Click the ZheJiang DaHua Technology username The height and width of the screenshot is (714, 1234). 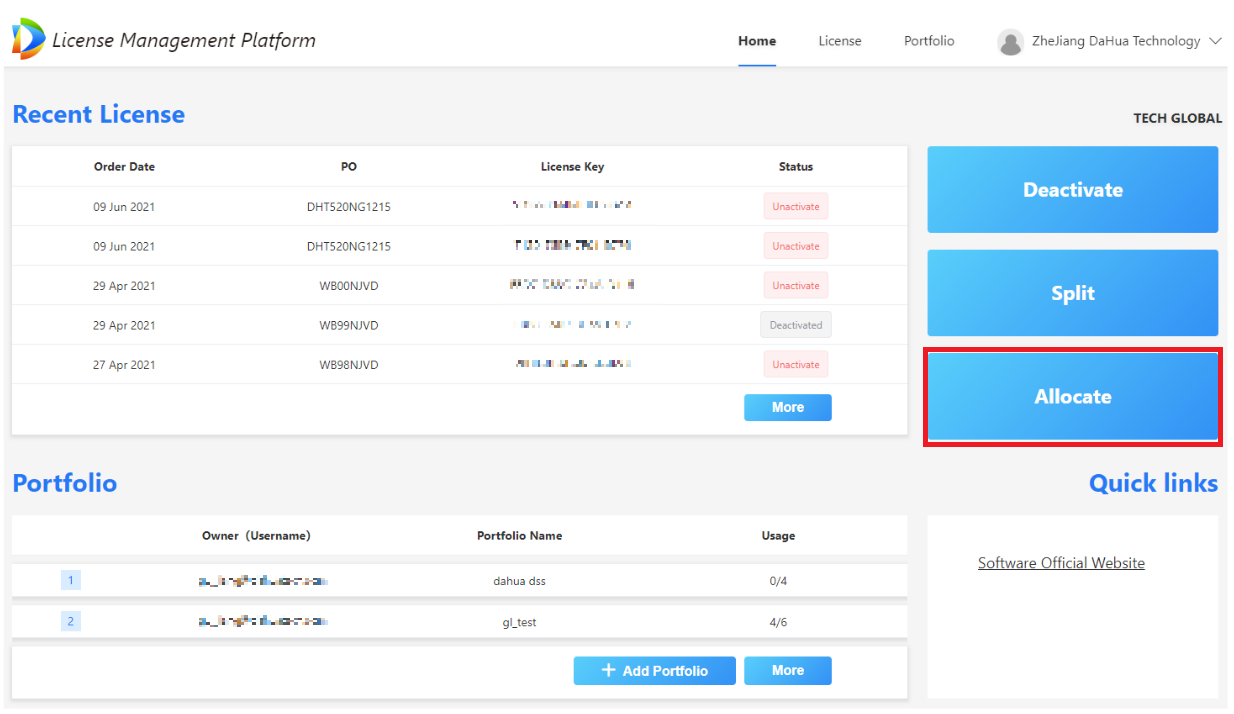[x=1116, y=41]
